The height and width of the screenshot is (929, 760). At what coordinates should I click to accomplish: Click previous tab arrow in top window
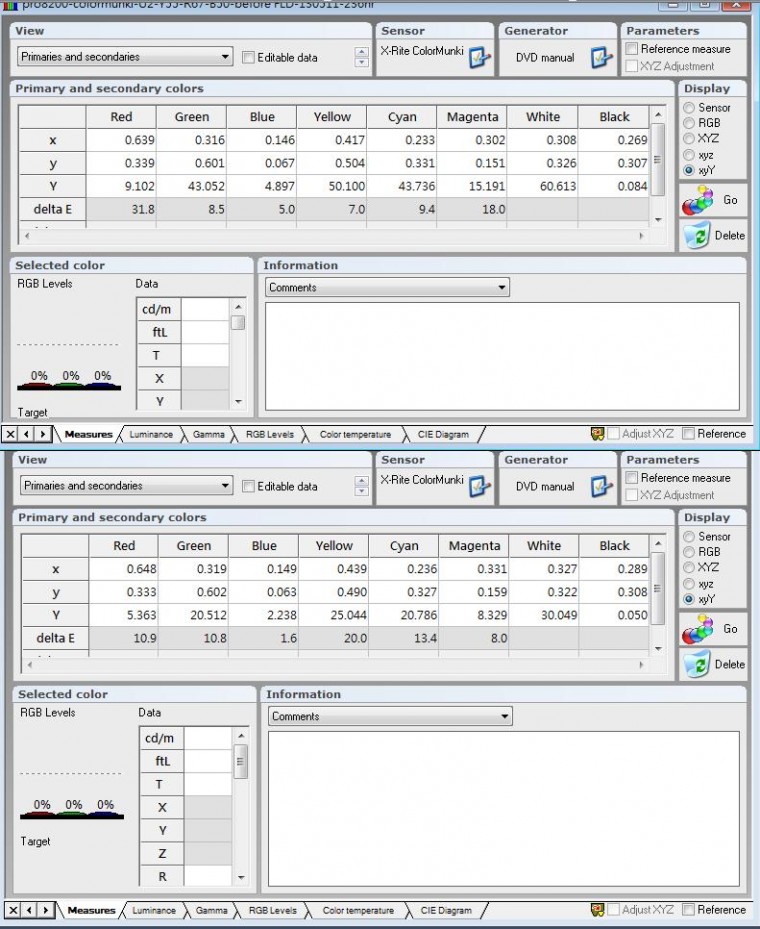[26, 434]
